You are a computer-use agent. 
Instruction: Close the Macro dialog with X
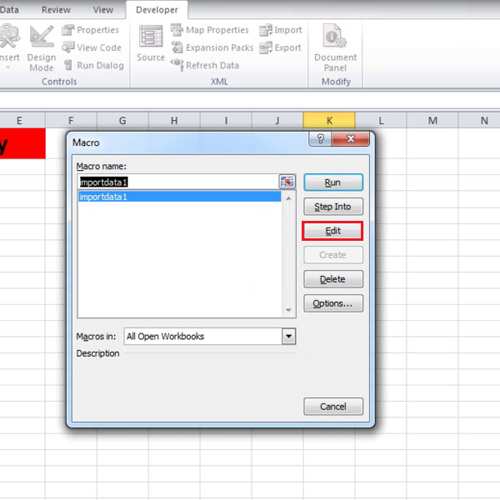[351, 139]
